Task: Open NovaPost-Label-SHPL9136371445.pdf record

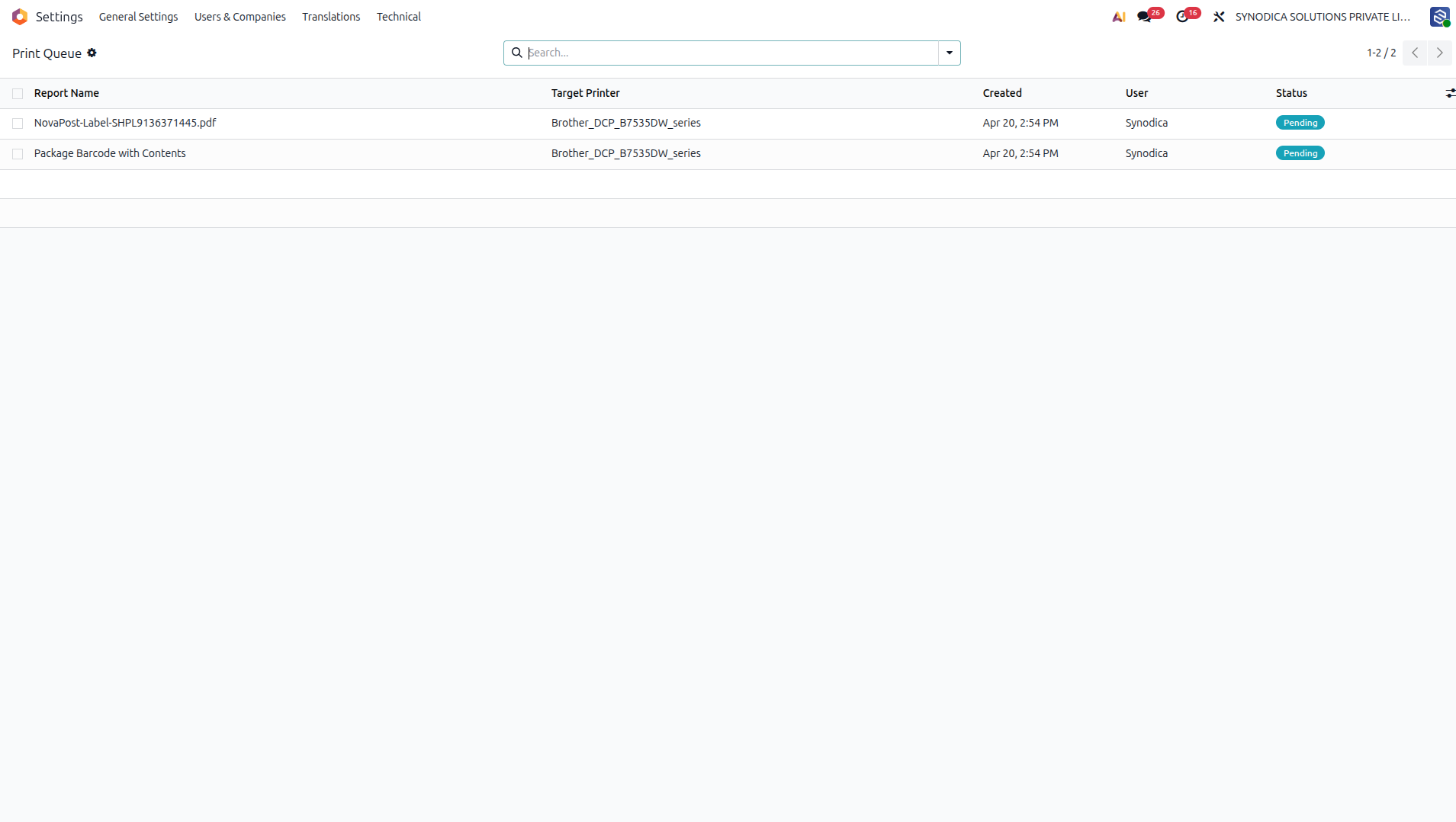Action: [125, 123]
